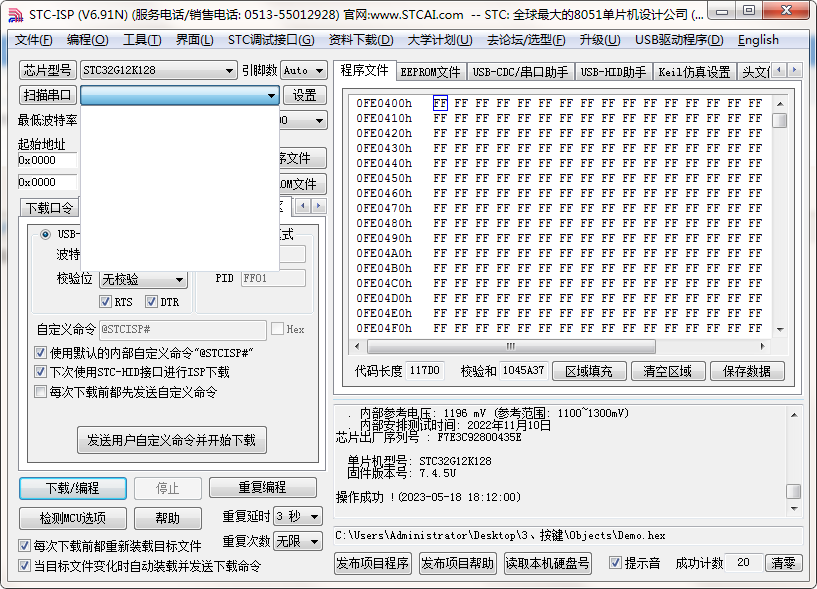
Task: Click hex view horizontal scroll right arrow
Action: [762, 346]
